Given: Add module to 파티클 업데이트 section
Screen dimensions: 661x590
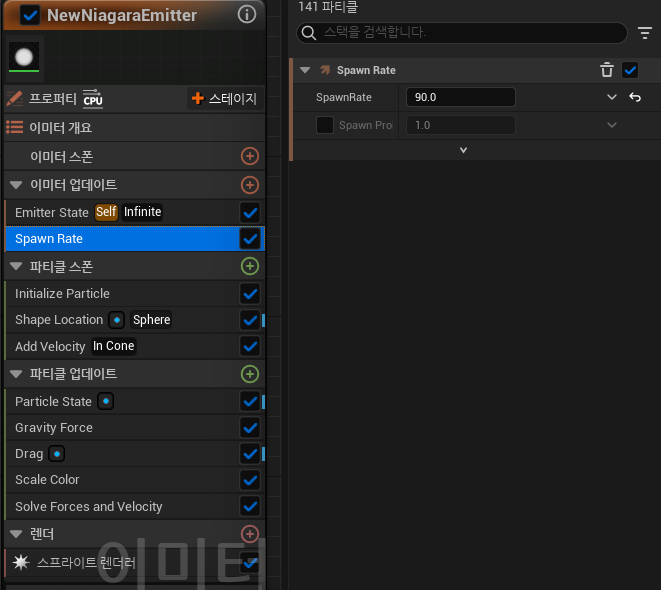Looking at the screenshot, I should (250, 374).
